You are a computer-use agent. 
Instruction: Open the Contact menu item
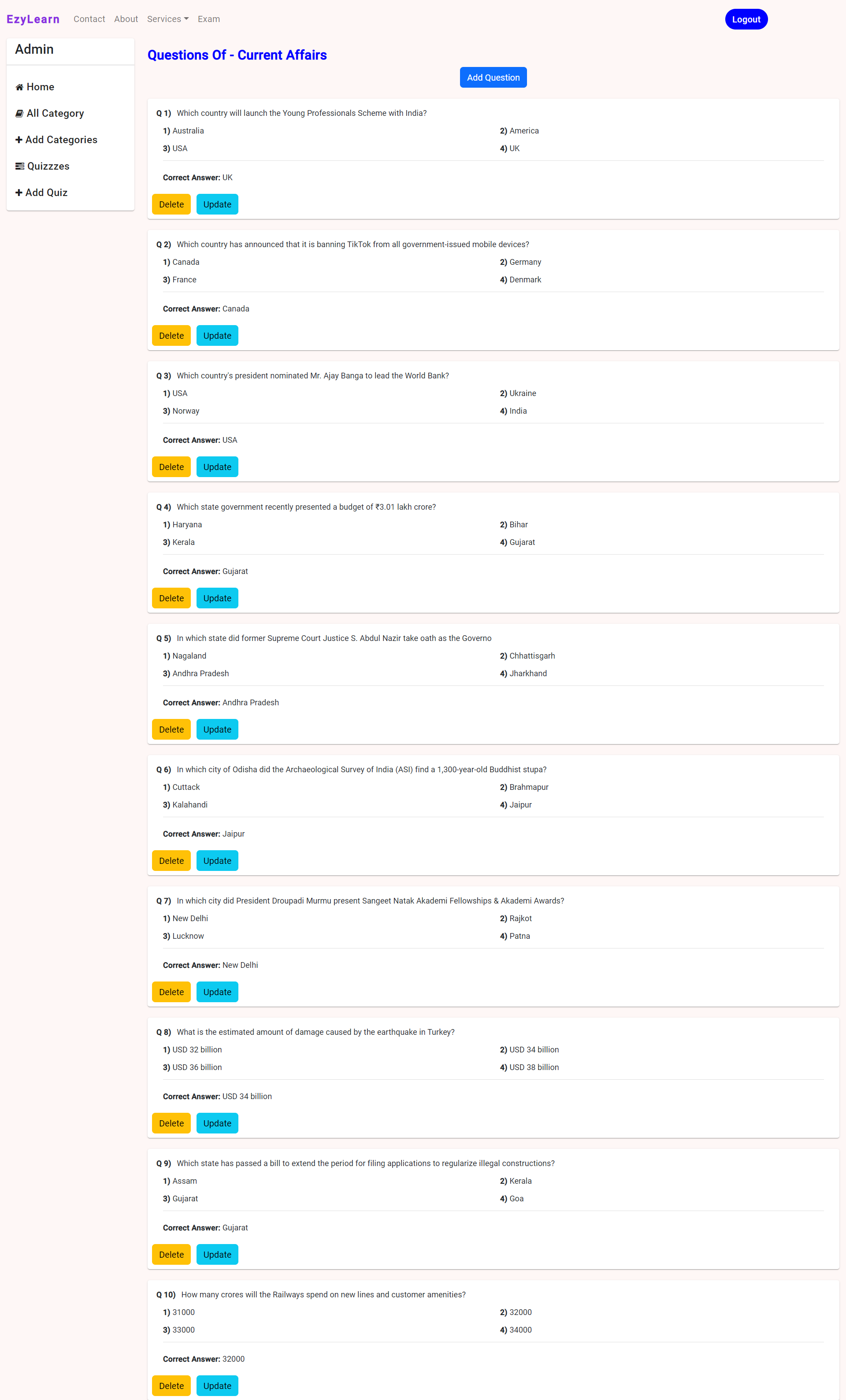pos(89,19)
